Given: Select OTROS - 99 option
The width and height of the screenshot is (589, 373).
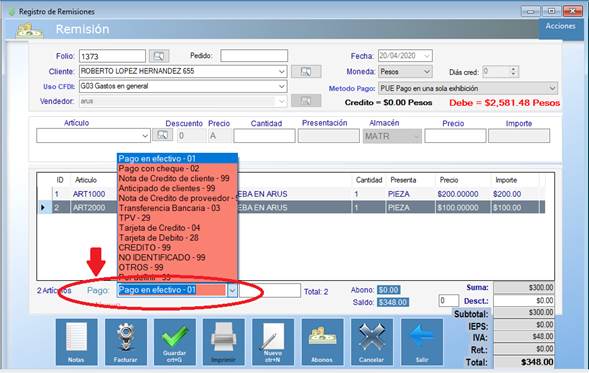Looking at the screenshot, I should [177, 267].
